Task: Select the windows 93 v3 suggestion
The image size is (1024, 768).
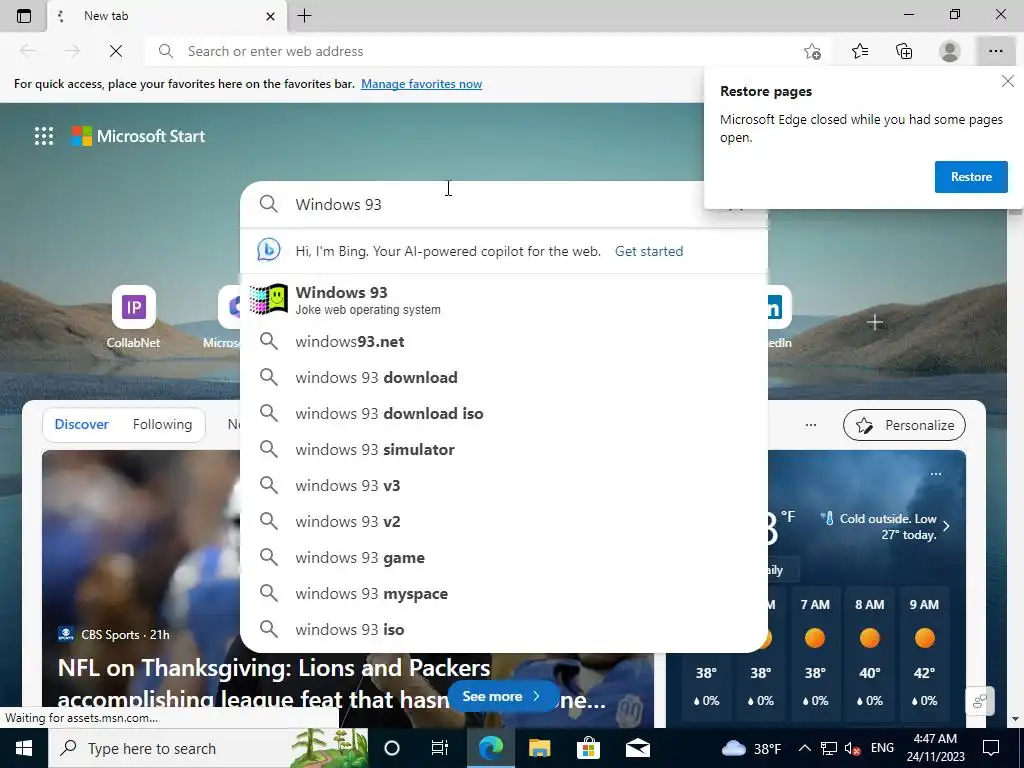Action: click(504, 485)
